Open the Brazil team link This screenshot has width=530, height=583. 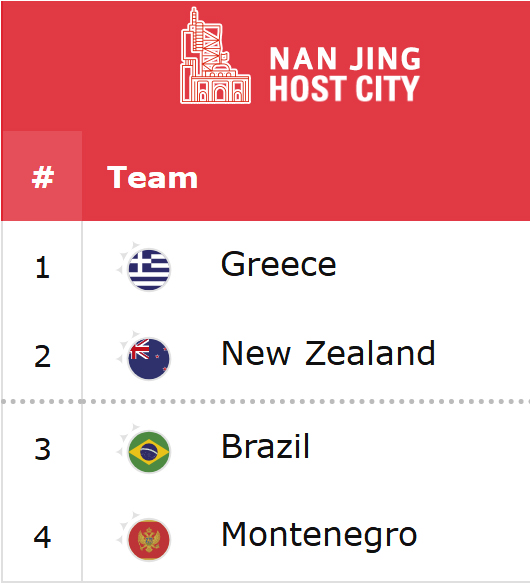pos(265,446)
